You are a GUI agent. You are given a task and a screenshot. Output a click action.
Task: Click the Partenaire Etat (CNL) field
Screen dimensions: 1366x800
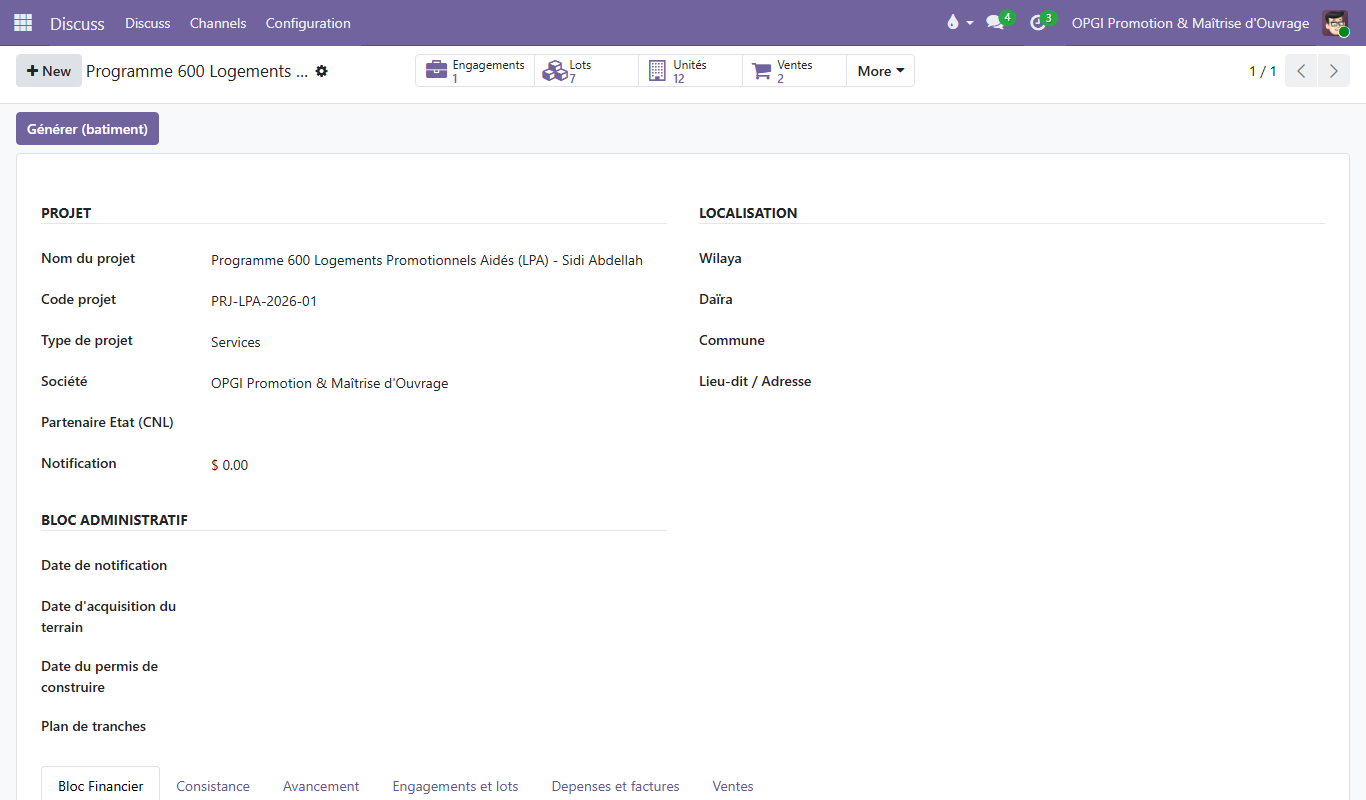coord(438,424)
